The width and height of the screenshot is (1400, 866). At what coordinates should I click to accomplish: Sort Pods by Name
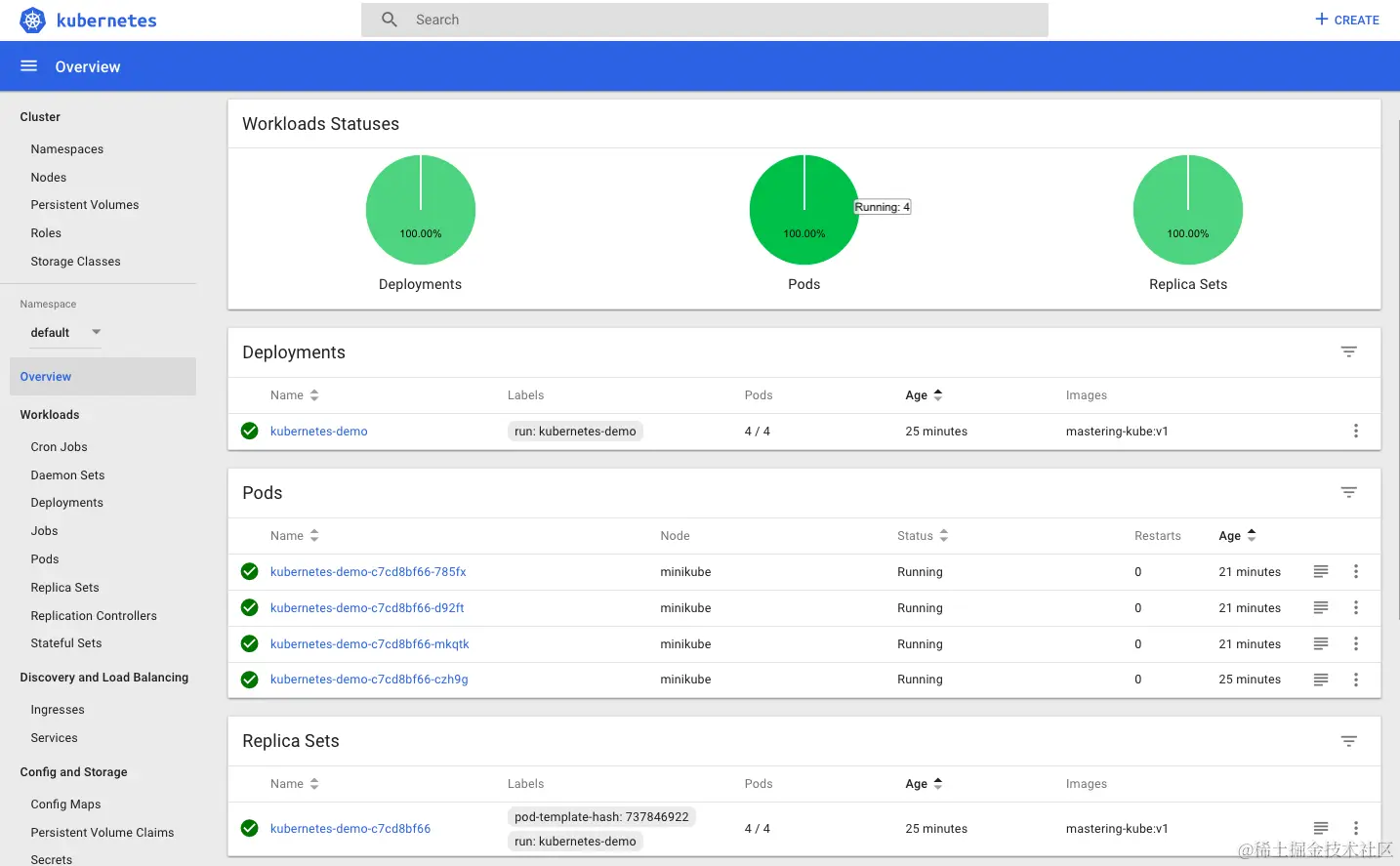[x=295, y=536]
